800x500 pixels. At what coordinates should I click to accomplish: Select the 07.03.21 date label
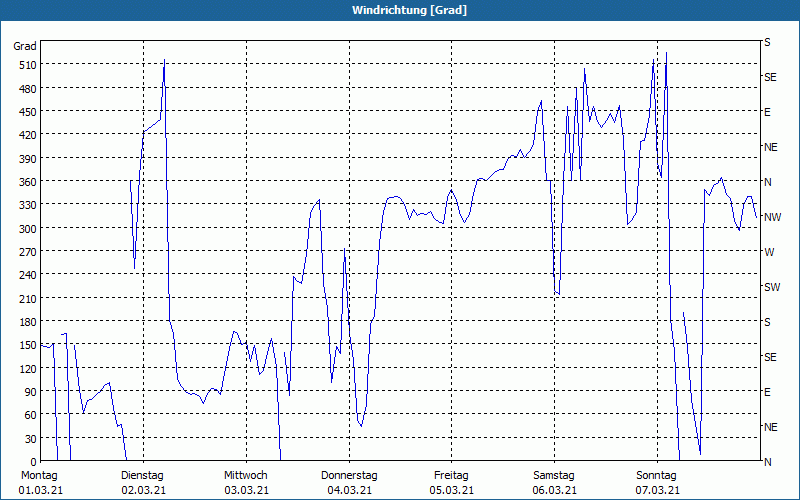point(657,490)
